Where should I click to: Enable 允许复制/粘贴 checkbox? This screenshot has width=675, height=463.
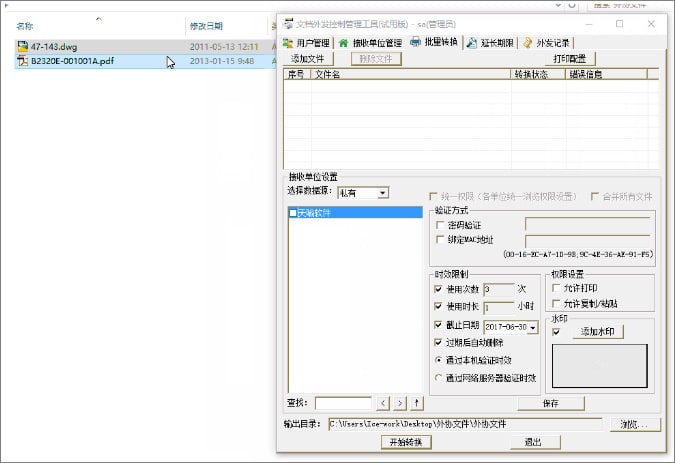coord(556,303)
